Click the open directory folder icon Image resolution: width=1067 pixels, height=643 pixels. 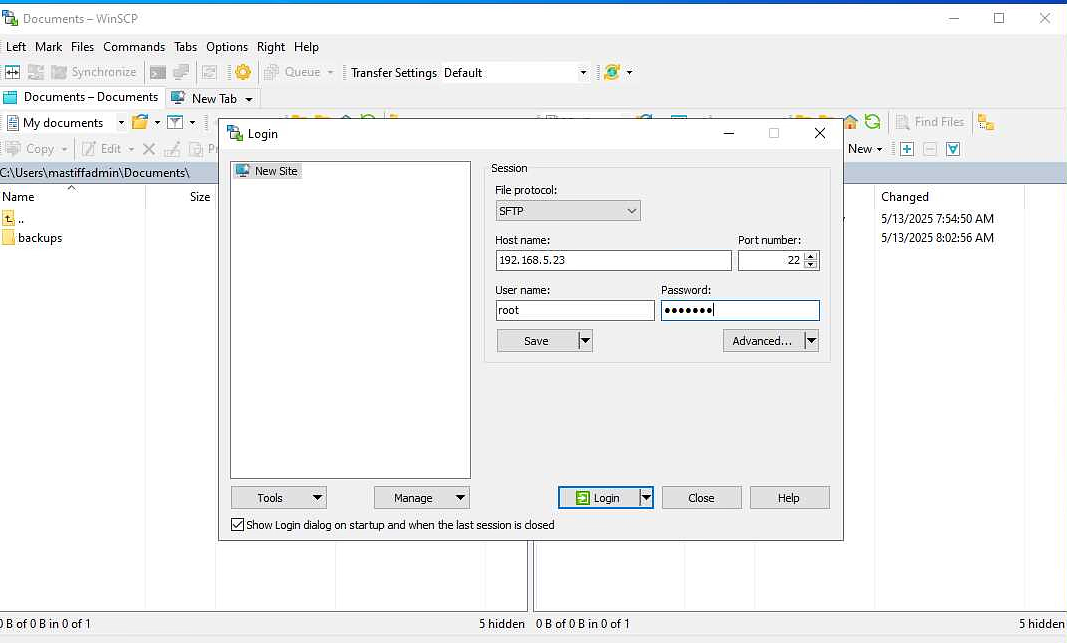pos(139,122)
